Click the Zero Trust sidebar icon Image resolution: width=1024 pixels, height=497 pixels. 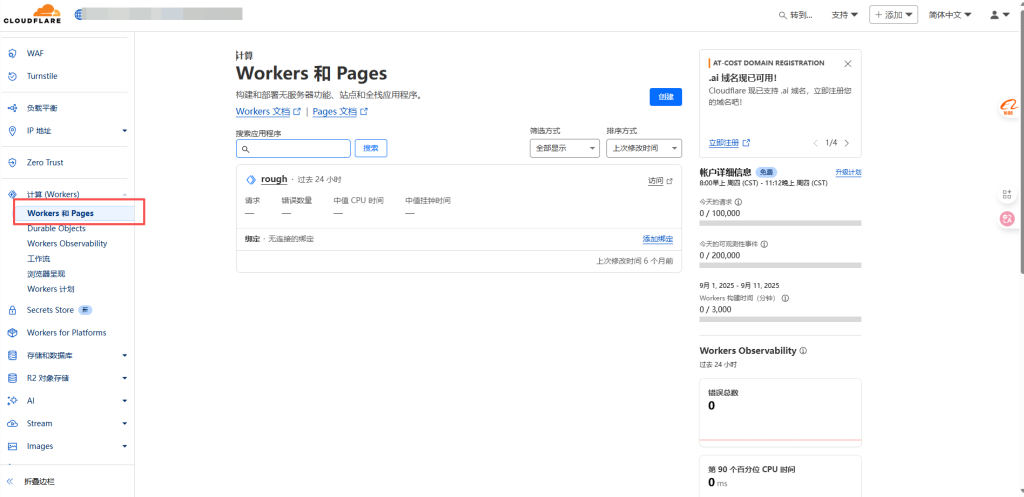click(12, 163)
